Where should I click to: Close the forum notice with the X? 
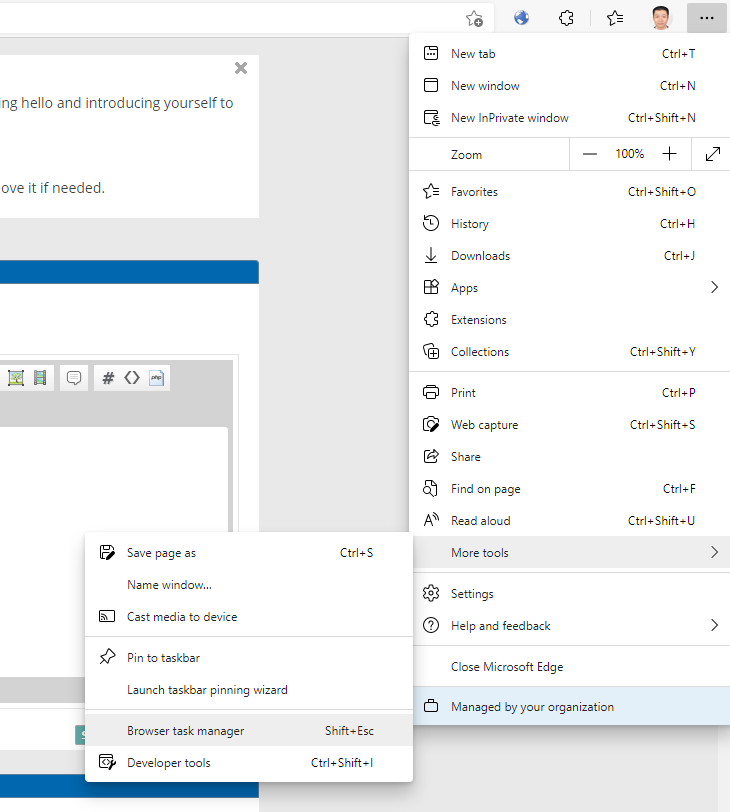point(241,68)
